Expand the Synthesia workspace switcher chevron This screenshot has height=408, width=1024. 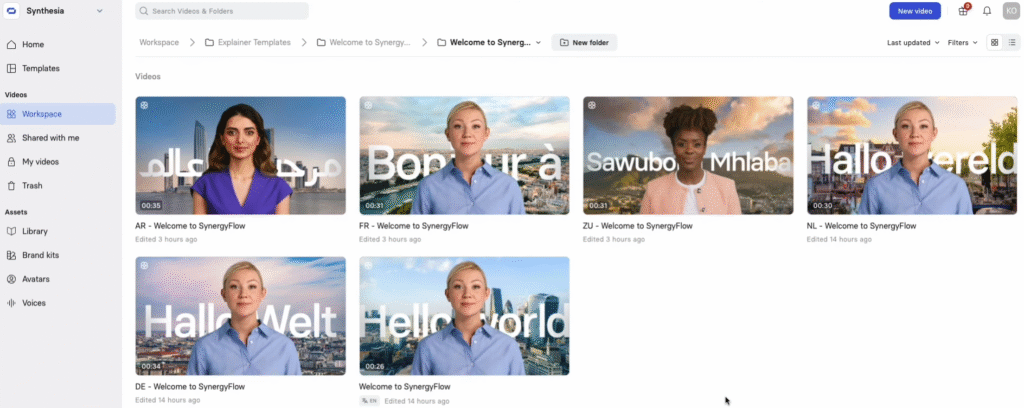click(x=99, y=11)
